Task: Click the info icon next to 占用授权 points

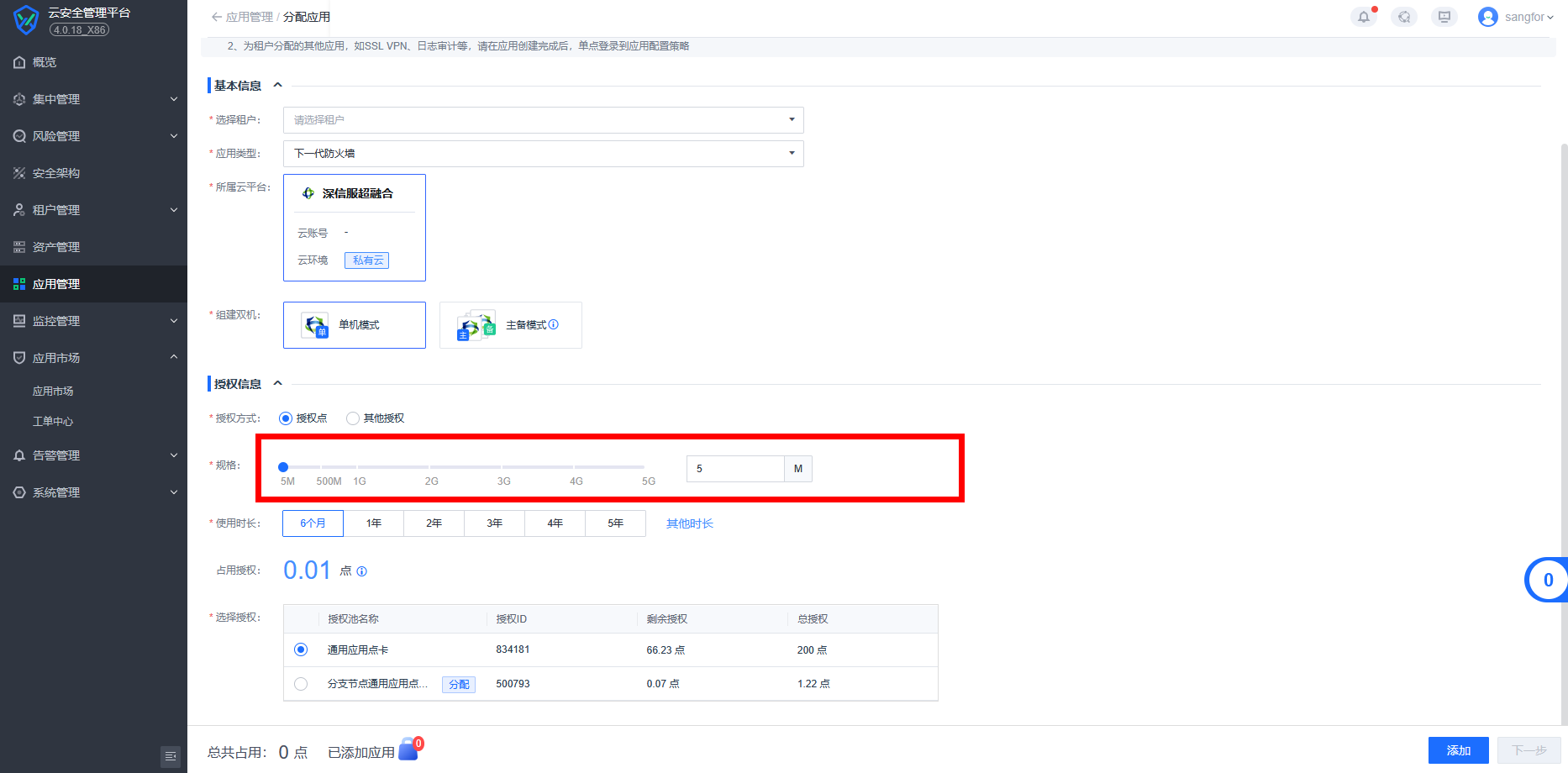Action: pyautogui.click(x=362, y=571)
